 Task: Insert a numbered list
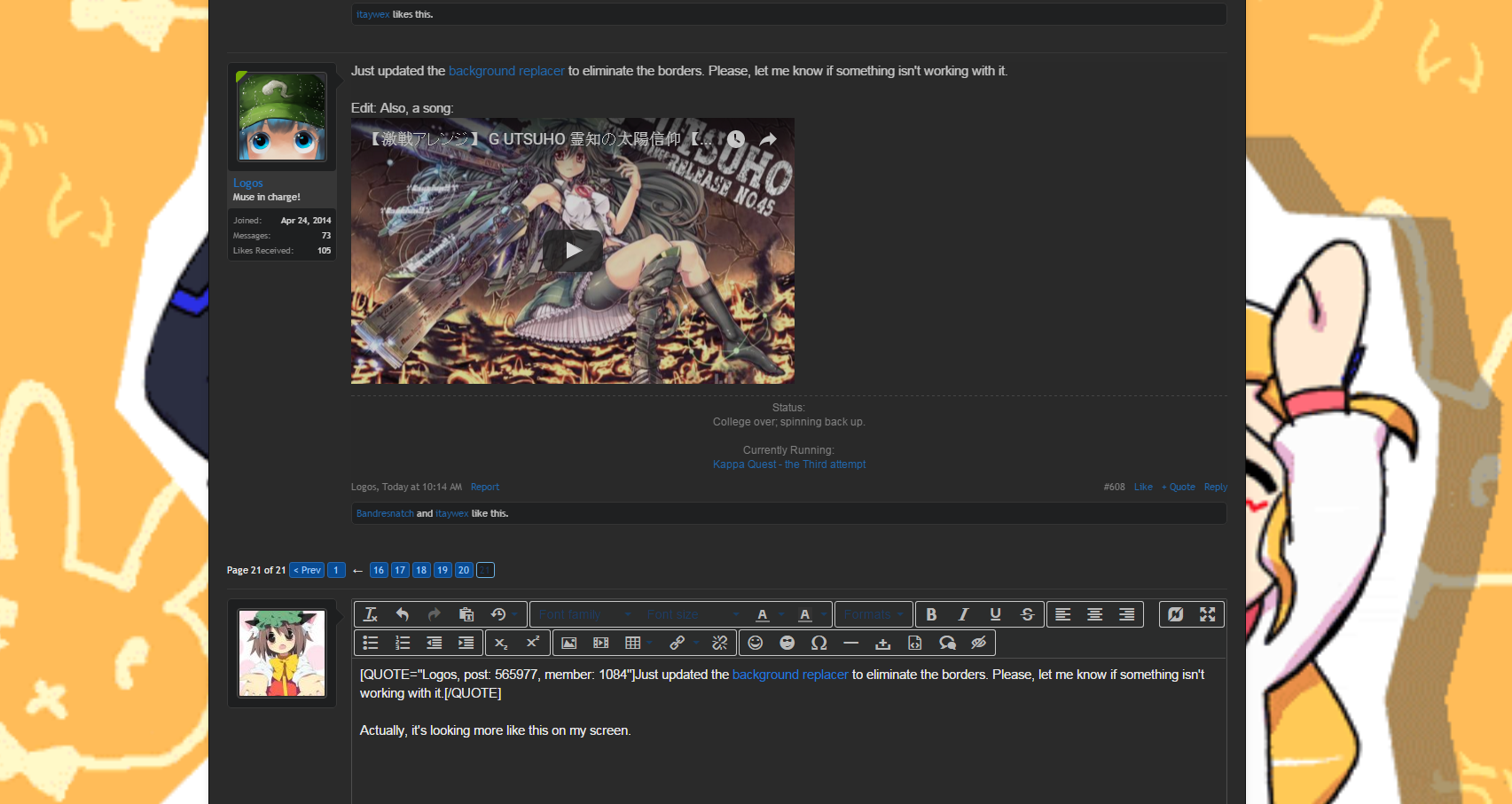pyautogui.click(x=403, y=643)
